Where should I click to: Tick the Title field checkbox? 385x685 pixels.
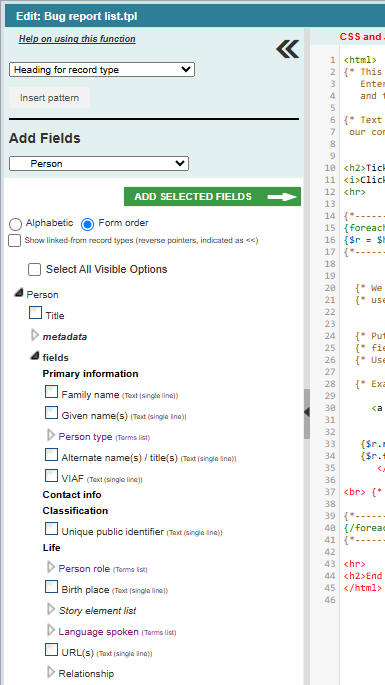(x=35, y=313)
